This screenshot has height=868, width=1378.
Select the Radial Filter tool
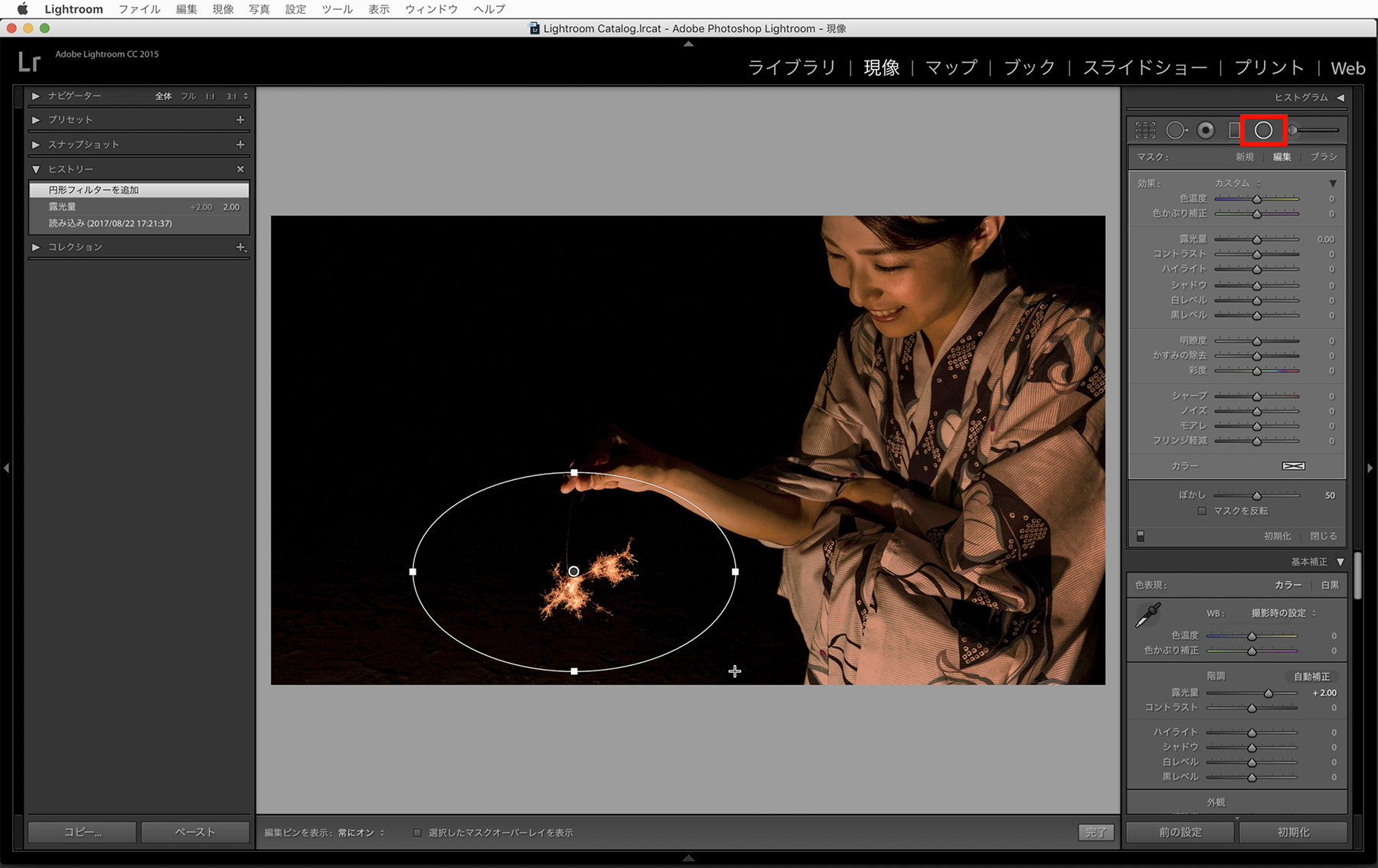point(1263,130)
